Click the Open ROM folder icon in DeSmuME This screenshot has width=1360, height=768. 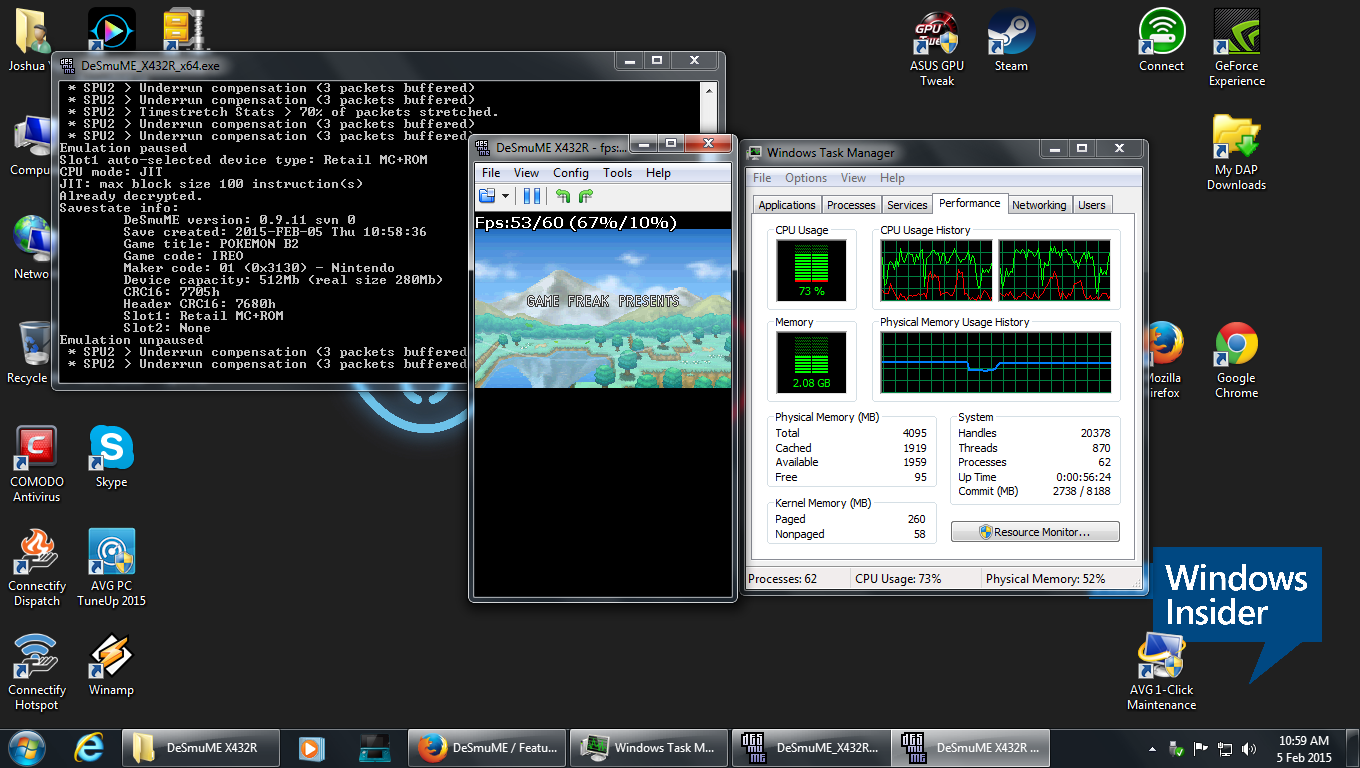488,196
